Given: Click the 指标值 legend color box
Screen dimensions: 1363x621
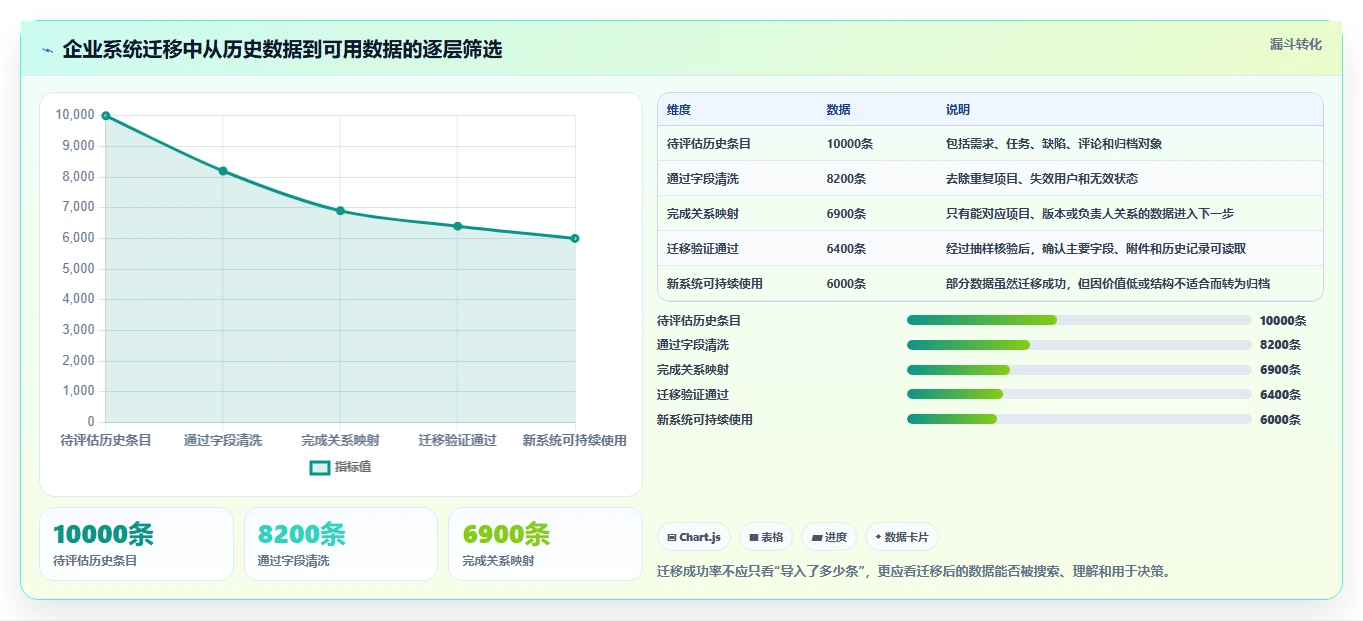Looking at the screenshot, I should pyautogui.click(x=320, y=467).
